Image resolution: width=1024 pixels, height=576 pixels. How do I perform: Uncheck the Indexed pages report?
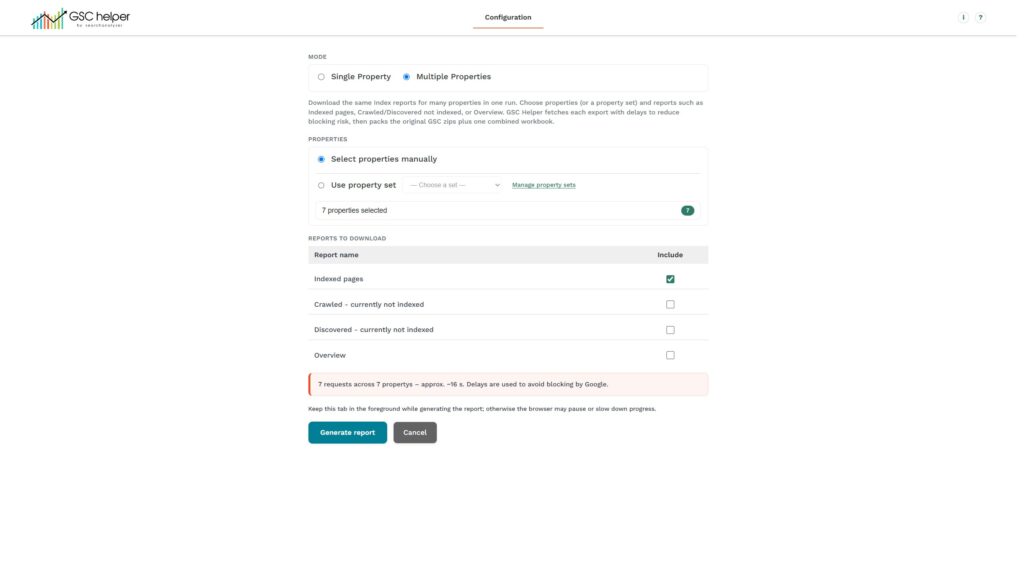click(670, 279)
